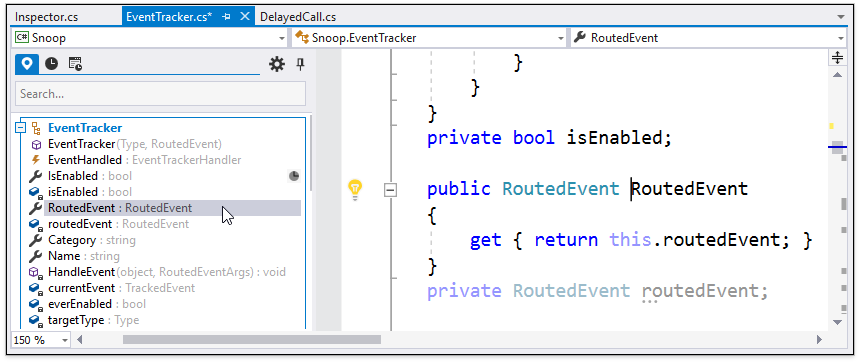
Task: Click the faded 'routedEvent;' field declaration
Action: [x=704, y=291]
